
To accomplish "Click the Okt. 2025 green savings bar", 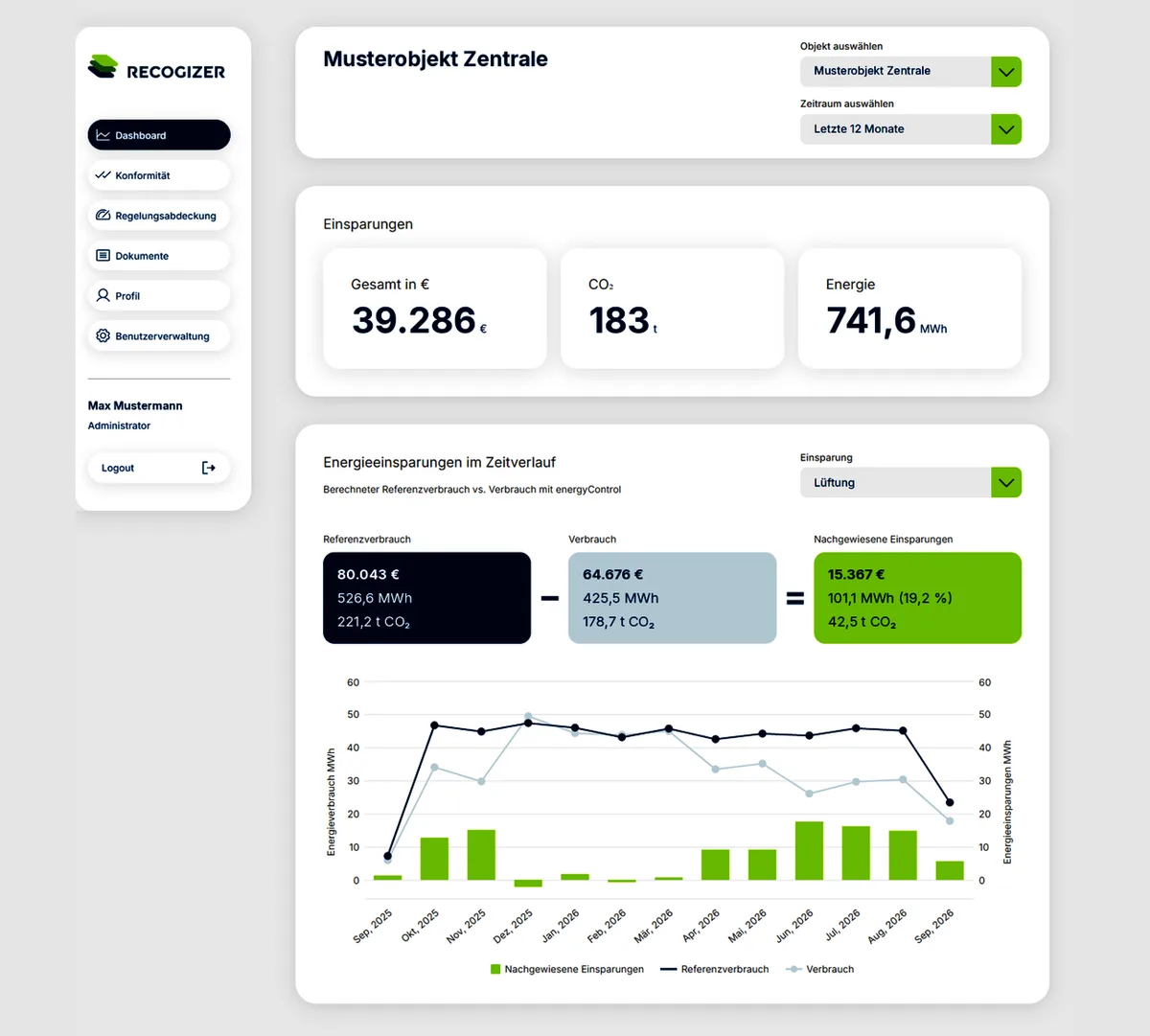I will 434,859.
